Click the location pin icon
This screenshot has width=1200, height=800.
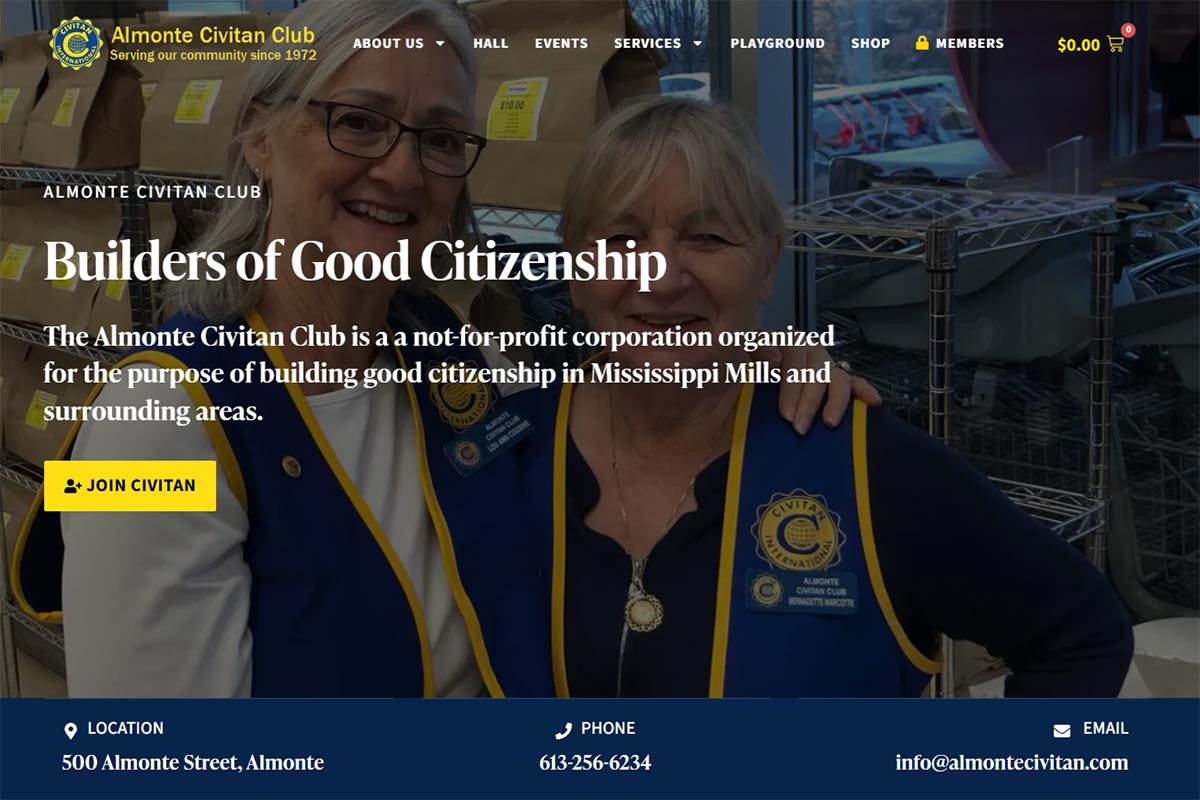(x=70, y=731)
